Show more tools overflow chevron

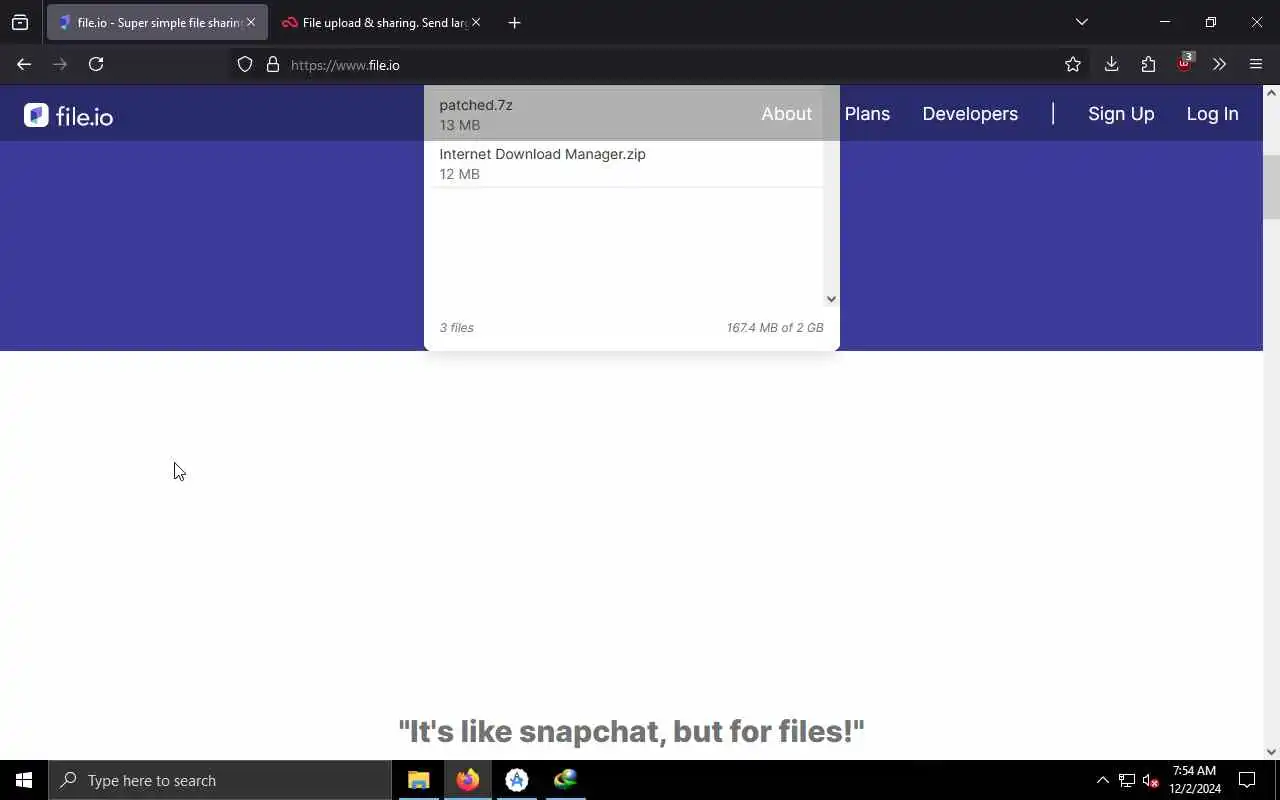click(1219, 64)
